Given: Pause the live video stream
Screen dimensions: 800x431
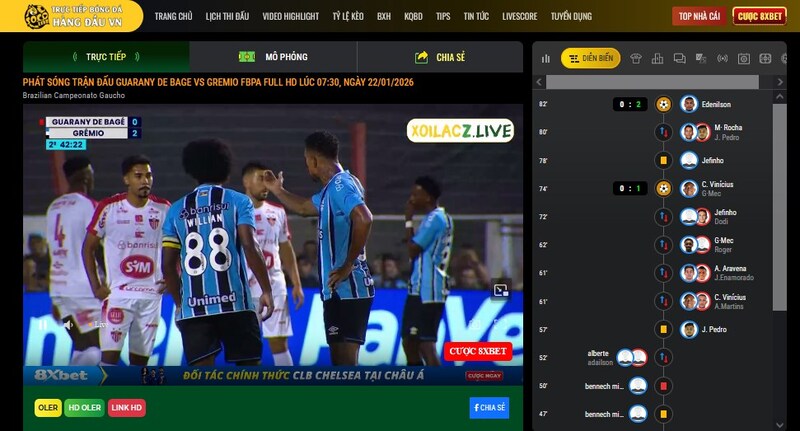Looking at the screenshot, I should click(42, 325).
